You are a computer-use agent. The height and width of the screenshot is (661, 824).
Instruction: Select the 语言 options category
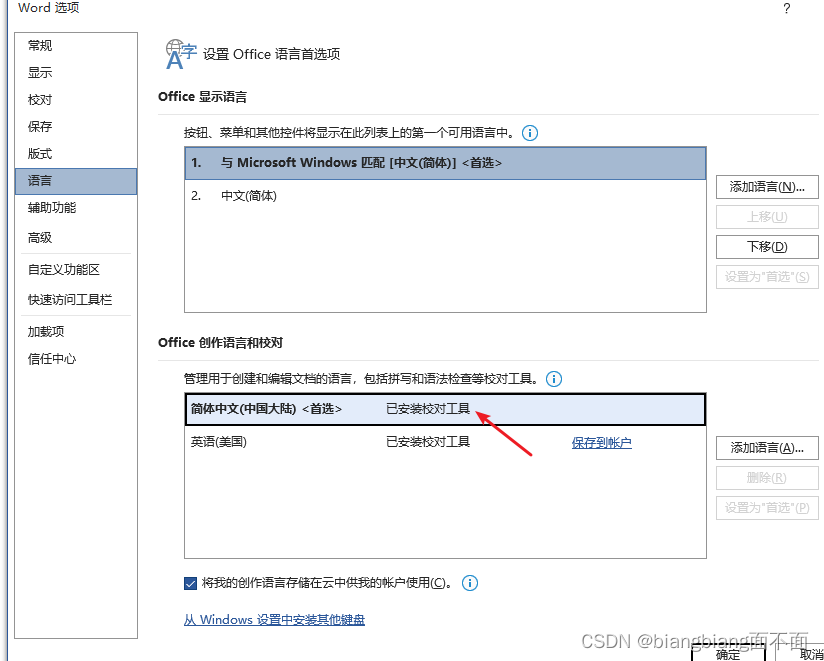[76, 181]
